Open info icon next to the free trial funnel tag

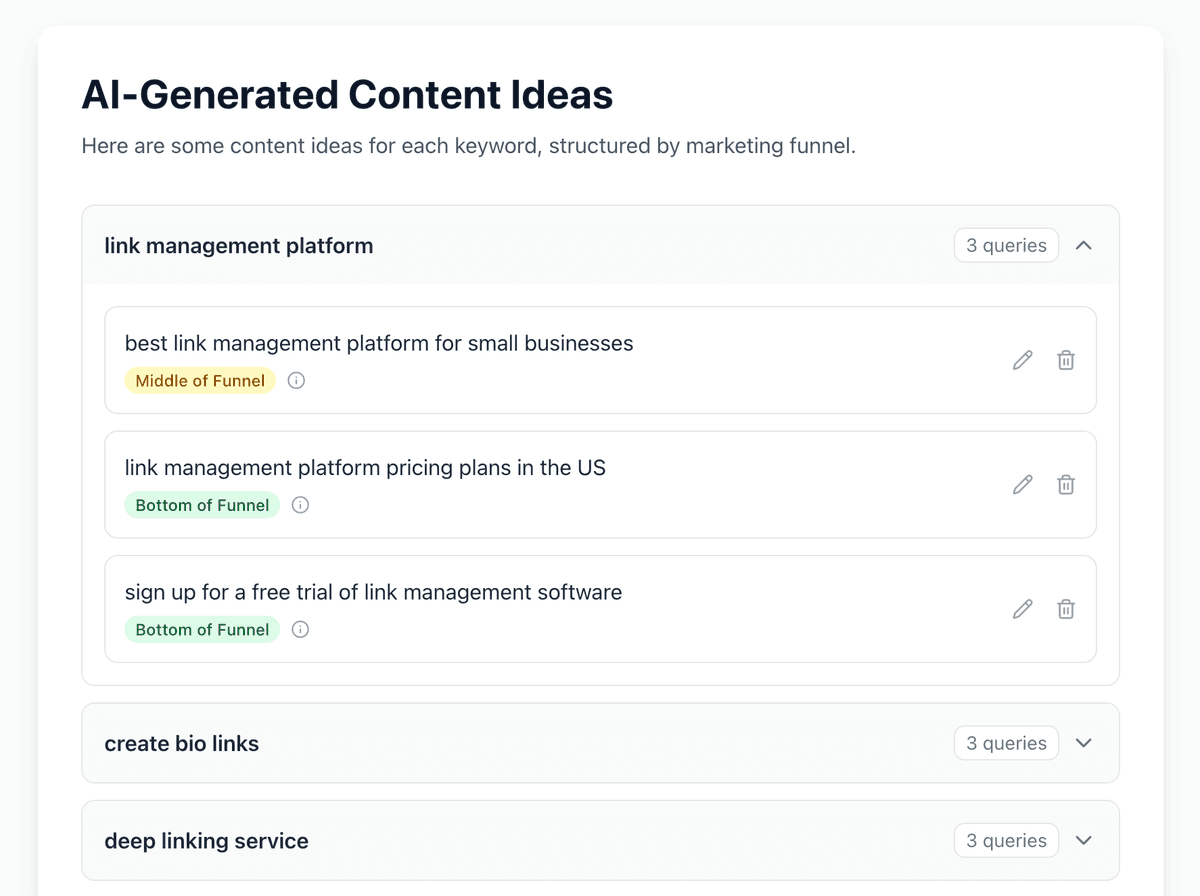tap(300, 629)
